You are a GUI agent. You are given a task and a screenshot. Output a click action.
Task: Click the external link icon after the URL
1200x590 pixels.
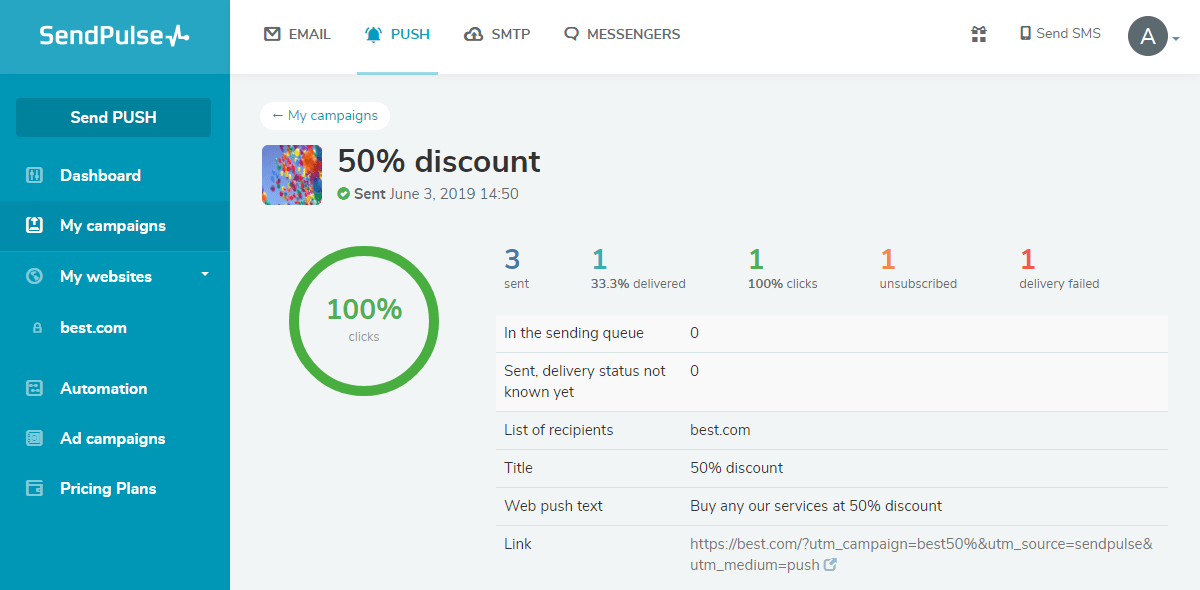click(830, 565)
